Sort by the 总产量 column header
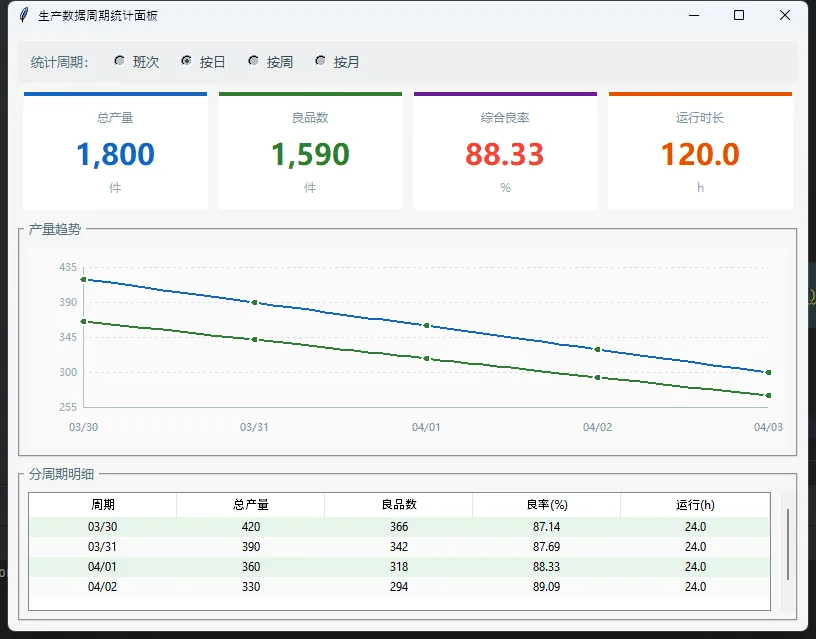The height and width of the screenshot is (639, 816). pos(251,505)
